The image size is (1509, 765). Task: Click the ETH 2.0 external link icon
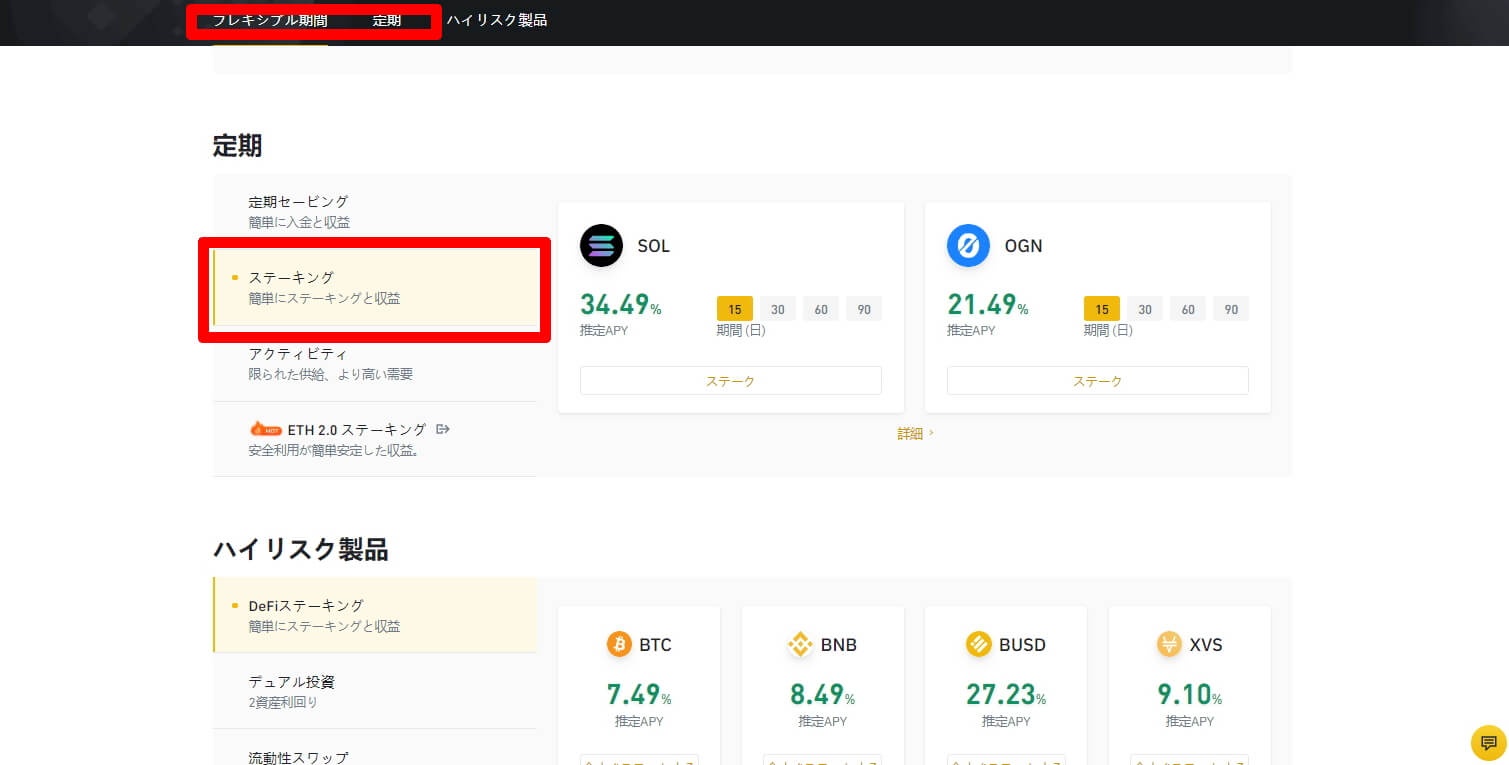[443, 429]
